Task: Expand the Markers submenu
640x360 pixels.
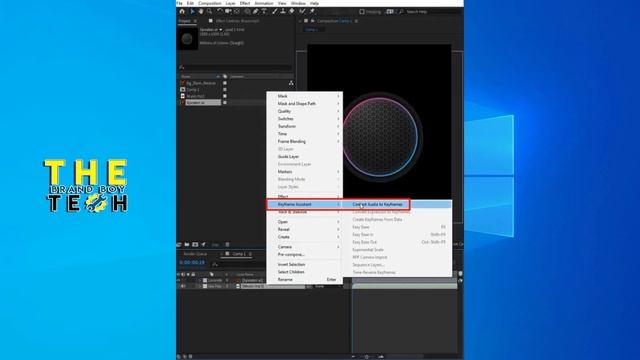Action: point(304,171)
